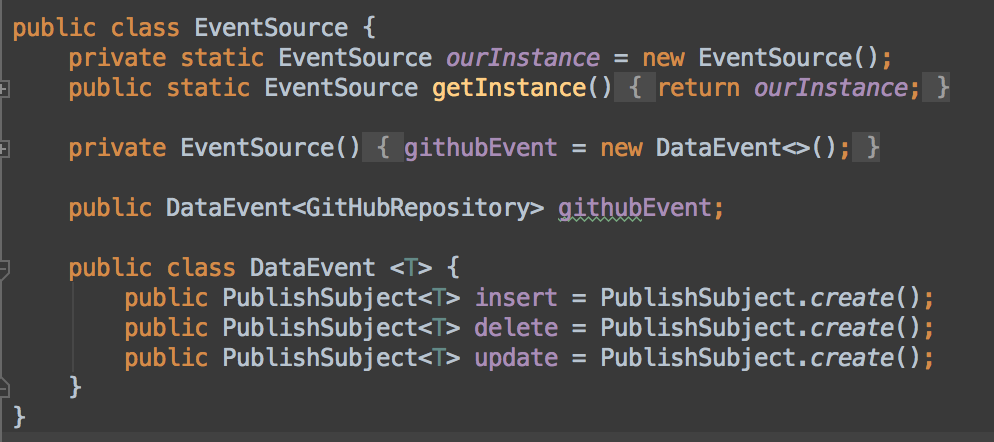Click GitHubRepository type argument
Image resolution: width=994 pixels, height=442 pixels.
point(419,208)
